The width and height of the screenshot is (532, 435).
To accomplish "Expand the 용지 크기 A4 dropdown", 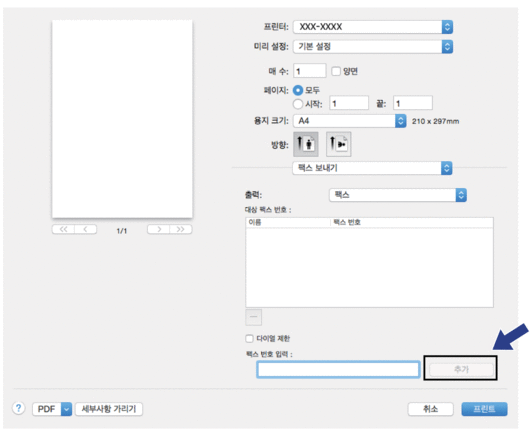I will click(350, 121).
